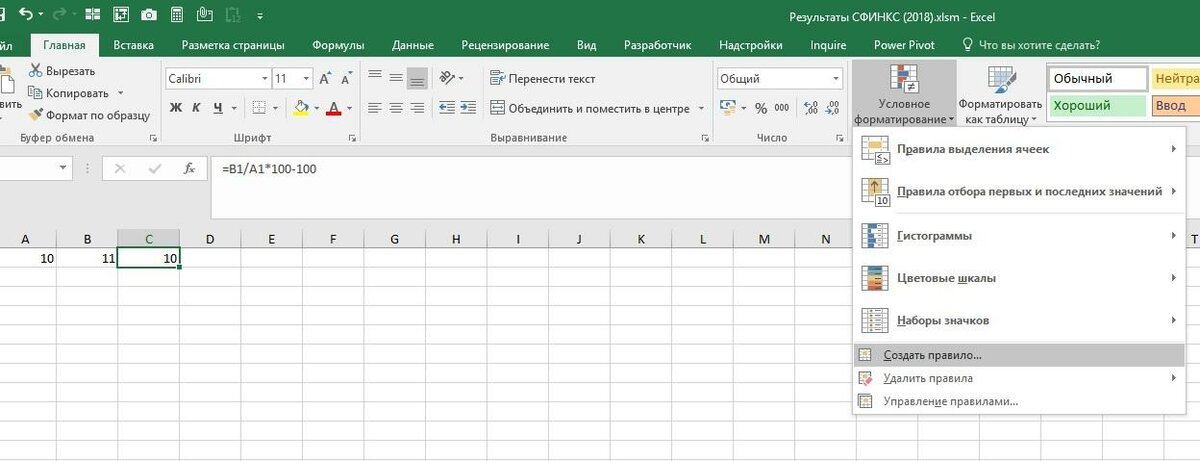This screenshot has width=1200, height=461.
Task: Expand the merge and center dropdown arrow
Action: tap(701, 108)
